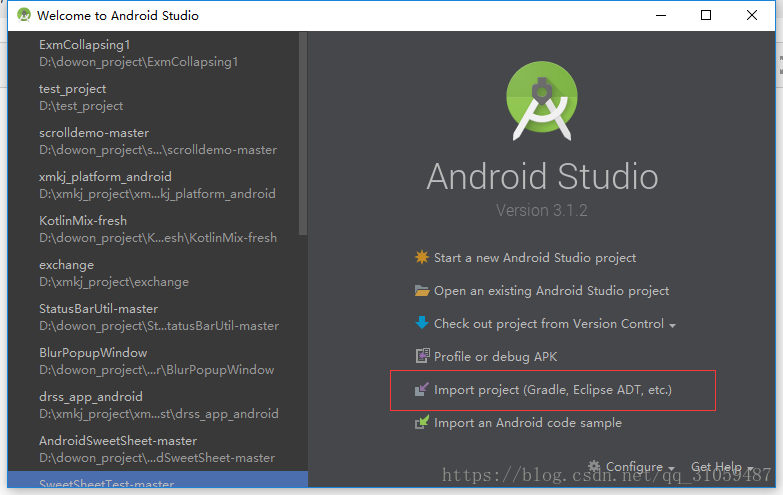The image size is (783, 495).
Task: Check out project from Version Control
Action: coord(549,324)
